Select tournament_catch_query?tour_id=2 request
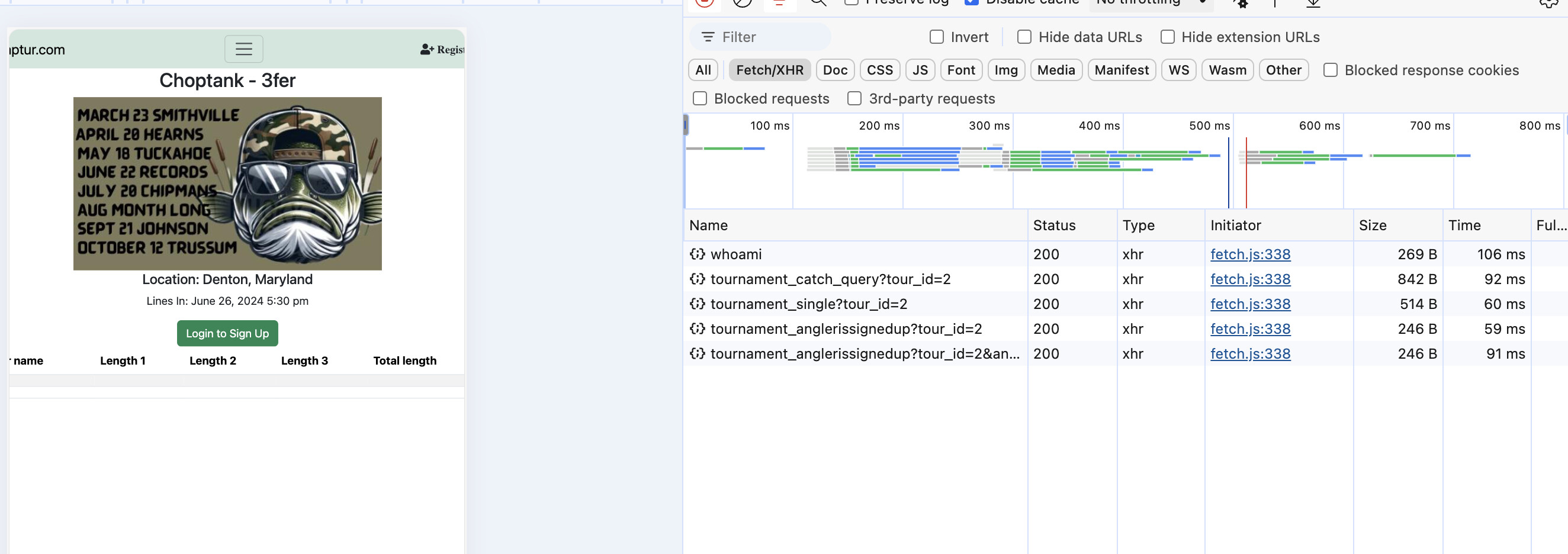1568x554 pixels. pyautogui.click(x=830, y=279)
